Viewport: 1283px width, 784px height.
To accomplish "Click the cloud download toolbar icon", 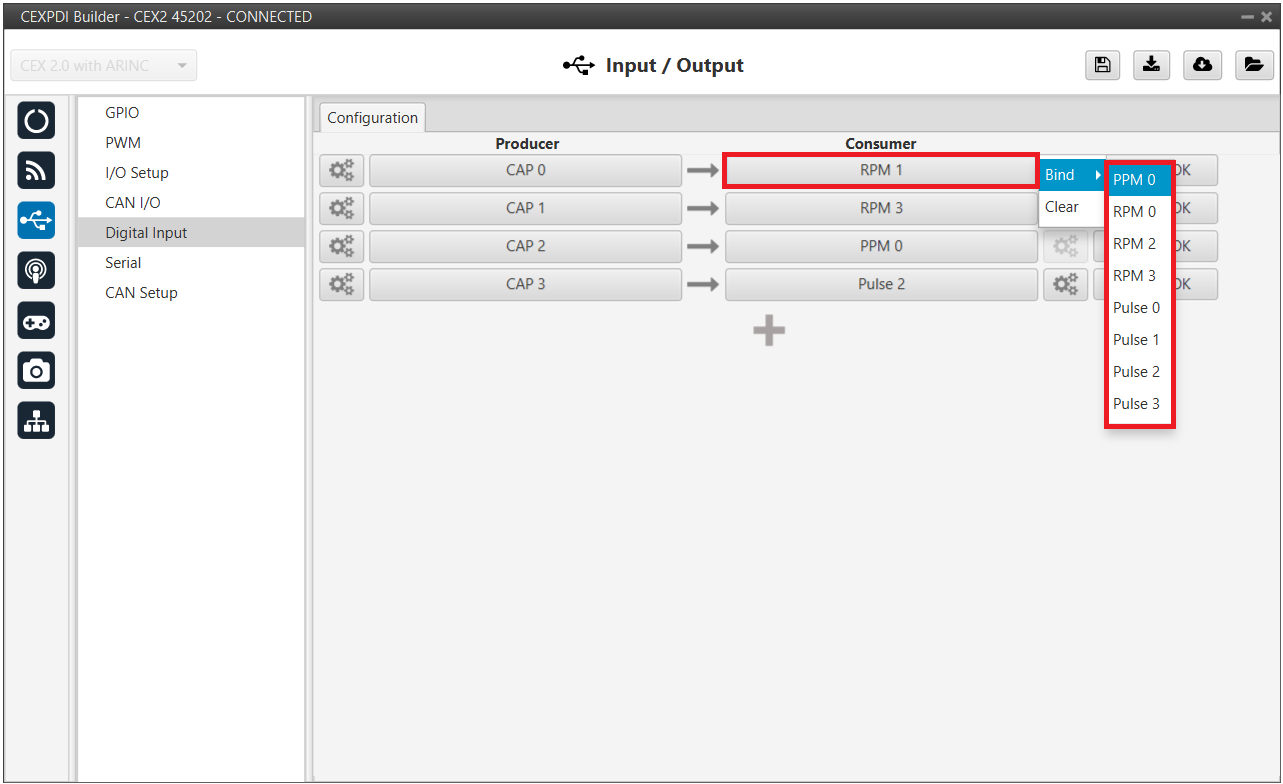I will 1202,65.
